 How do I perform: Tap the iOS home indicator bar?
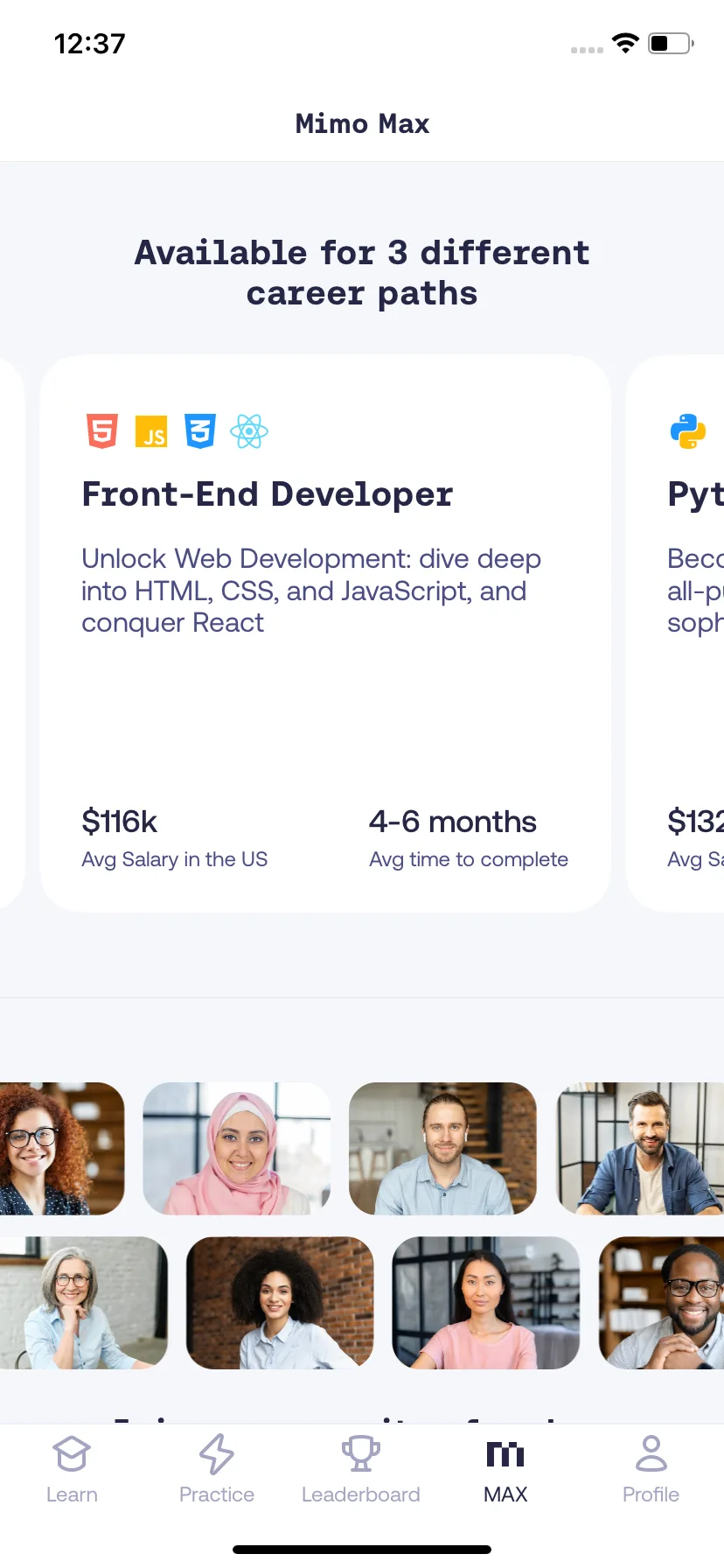(x=362, y=1550)
